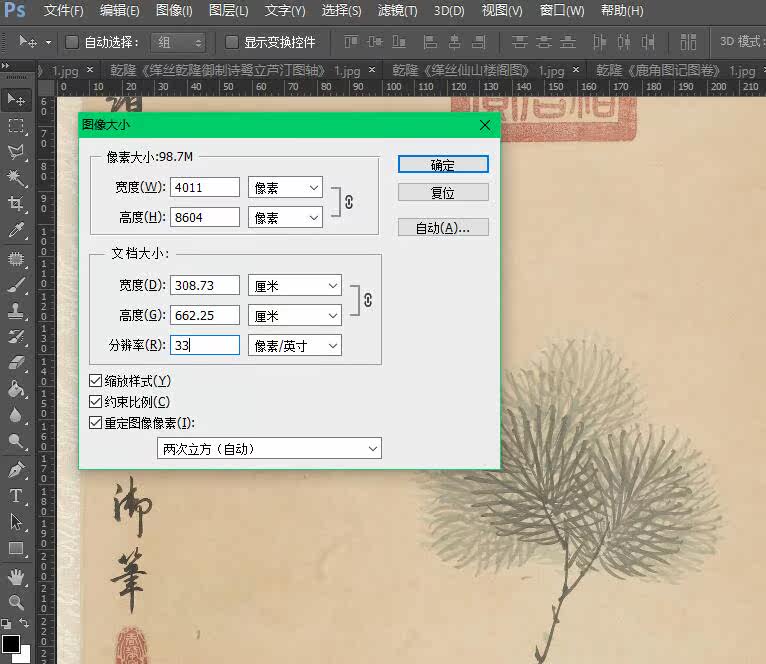Click the align left edges icon
This screenshot has height=664, width=766.
point(430,42)
